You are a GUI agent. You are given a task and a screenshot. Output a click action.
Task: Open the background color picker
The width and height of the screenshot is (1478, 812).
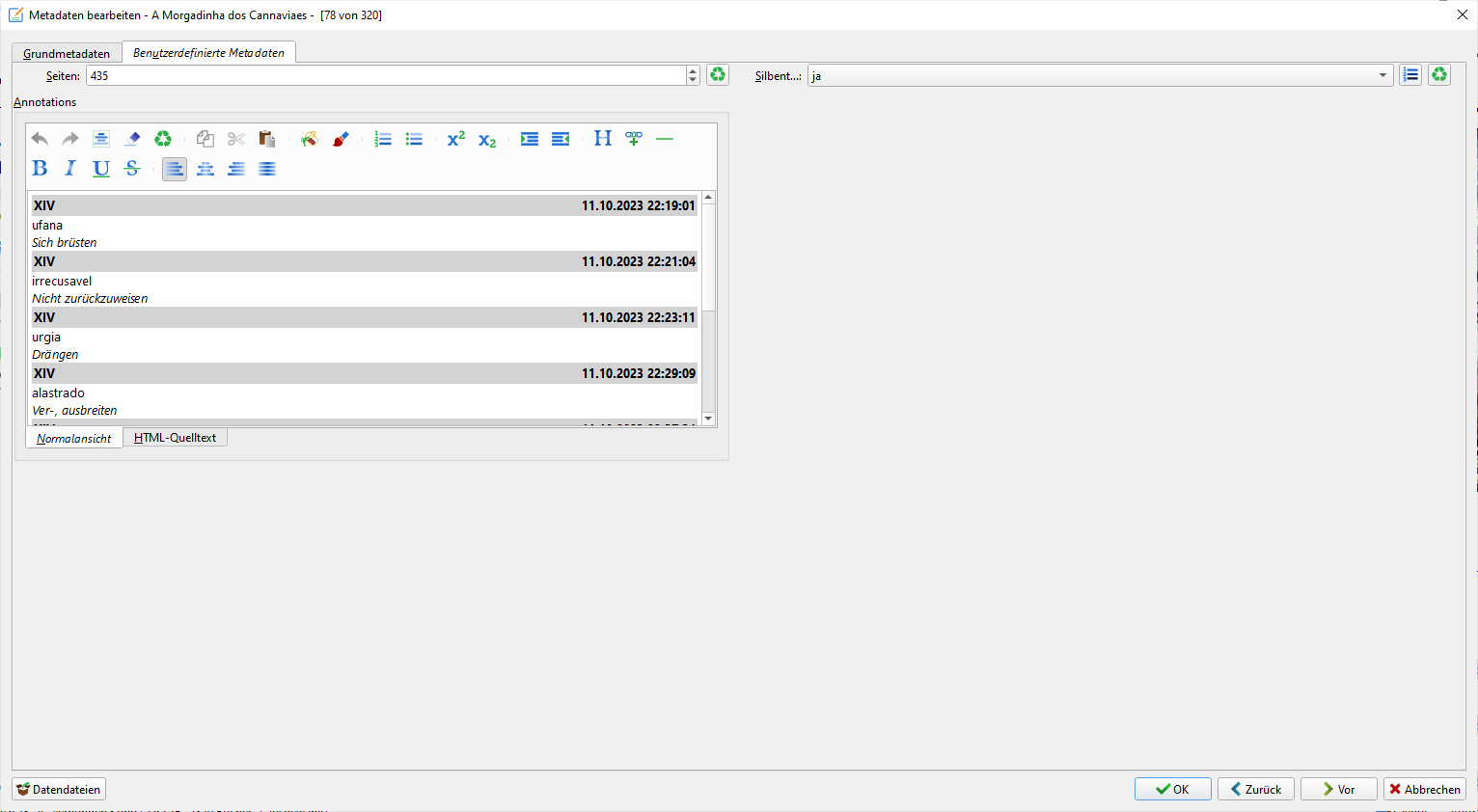309,139
